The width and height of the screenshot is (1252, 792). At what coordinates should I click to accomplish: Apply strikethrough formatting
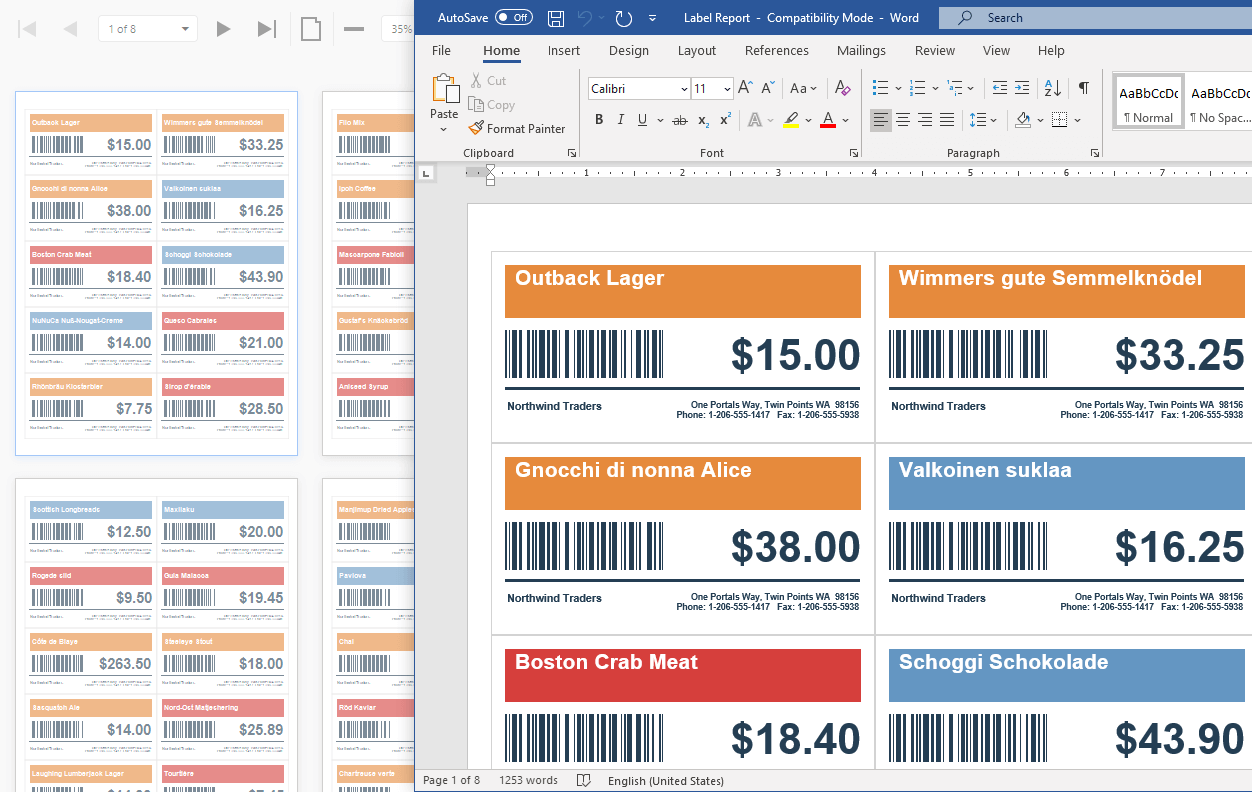click(679, 120)
